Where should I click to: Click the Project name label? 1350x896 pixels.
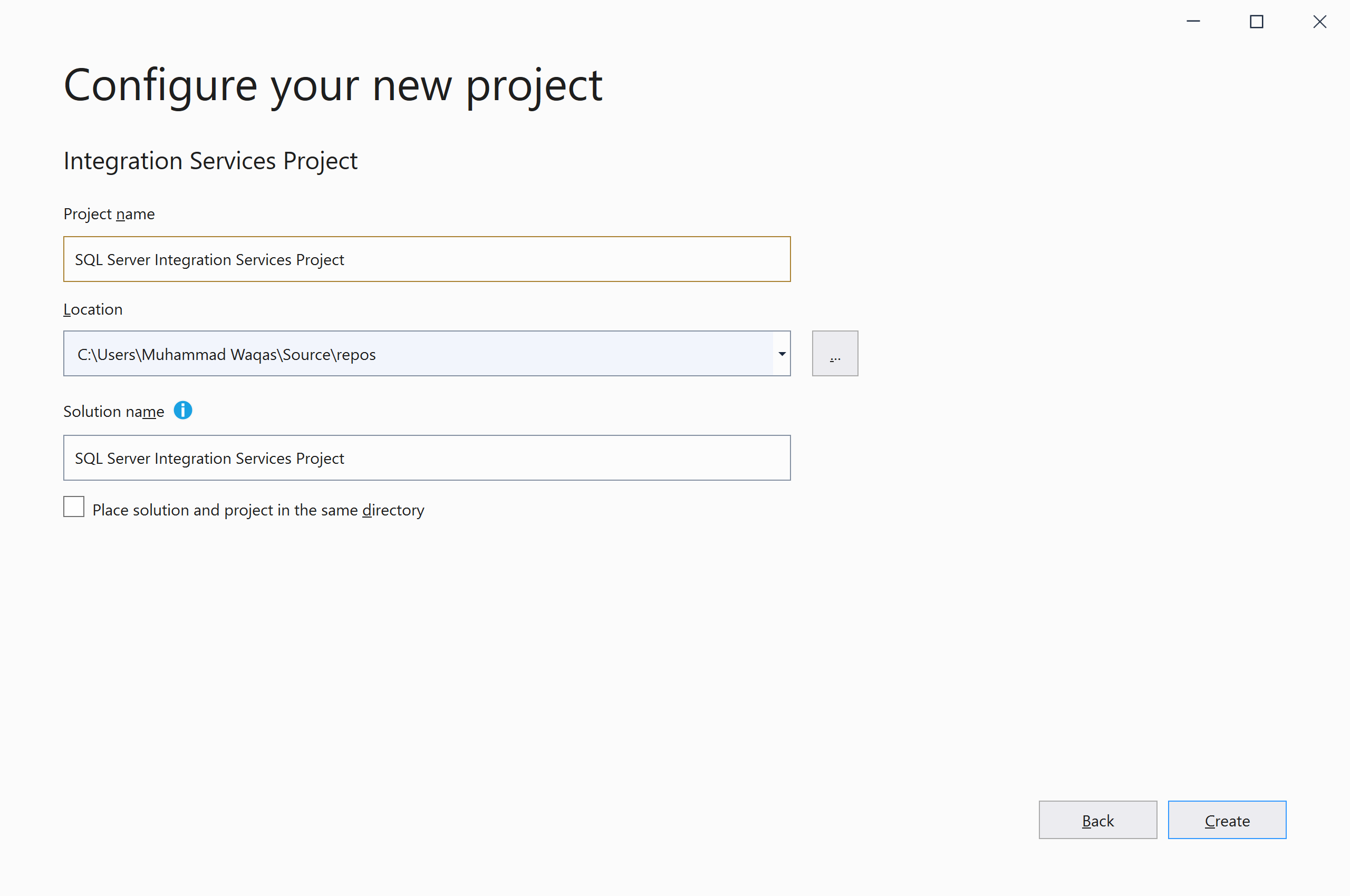coord(109,215)
